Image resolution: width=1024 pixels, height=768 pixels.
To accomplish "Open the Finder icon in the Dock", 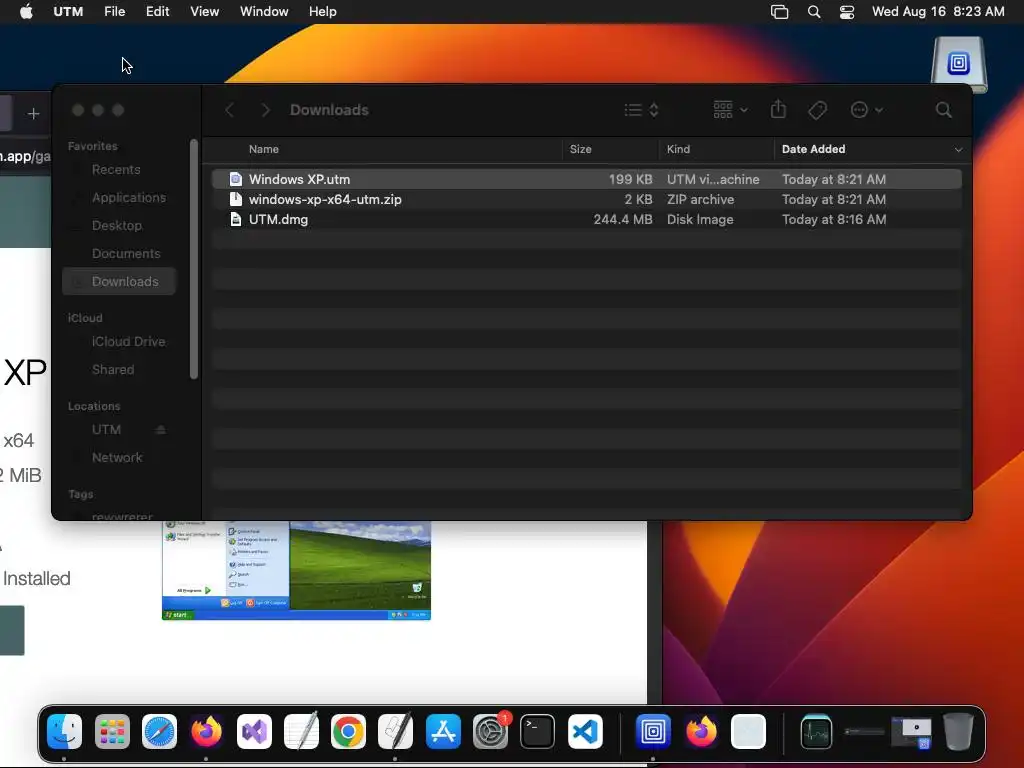I will (65, 731).
